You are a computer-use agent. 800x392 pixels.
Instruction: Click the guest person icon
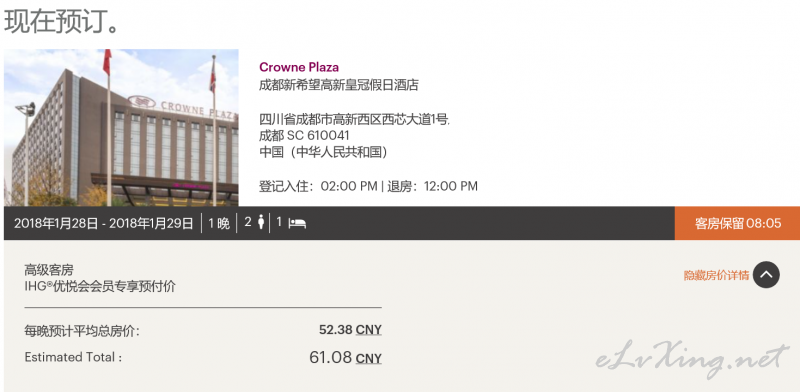261,223
